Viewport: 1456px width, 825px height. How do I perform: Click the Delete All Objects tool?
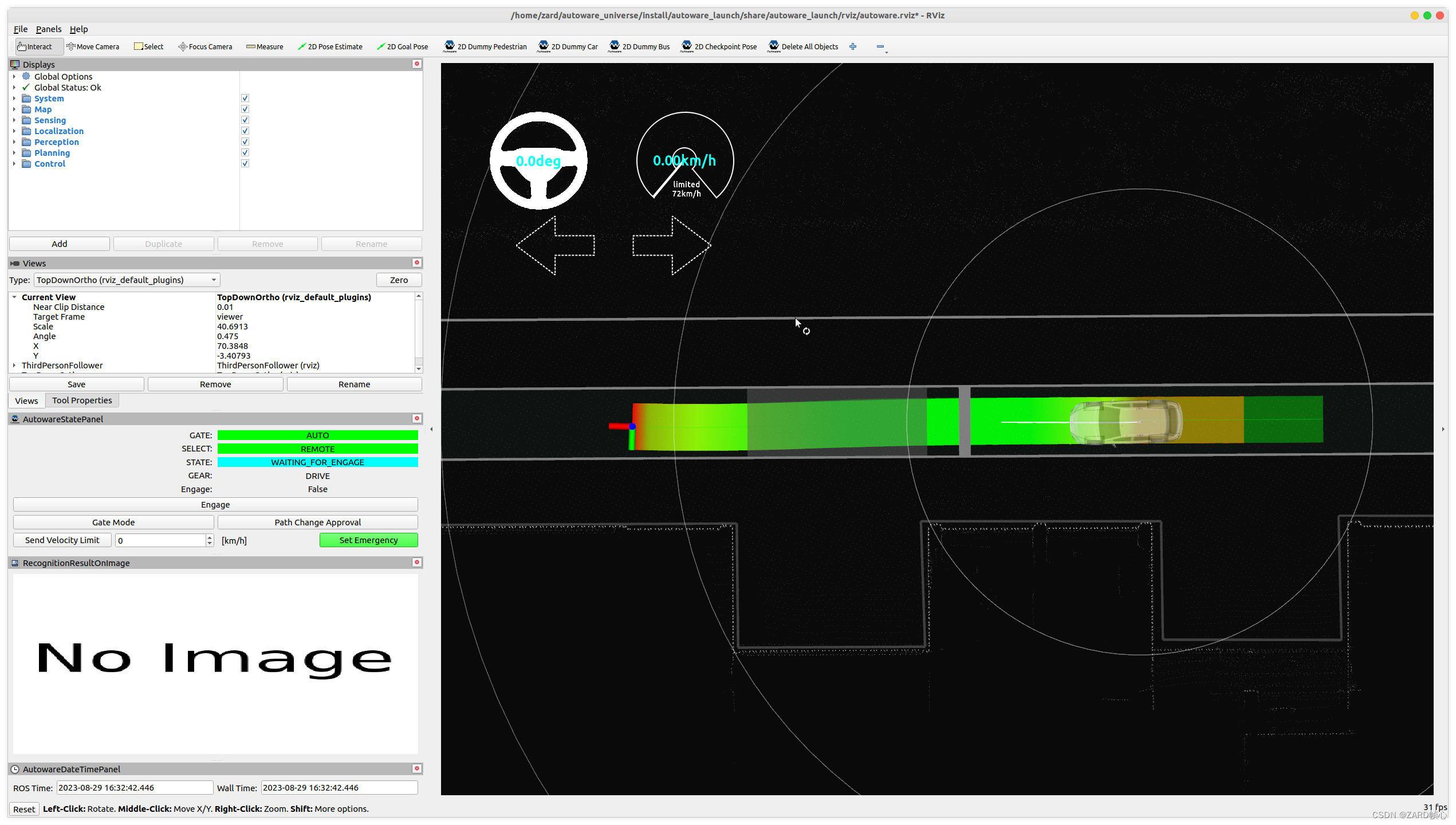(803, 46)
